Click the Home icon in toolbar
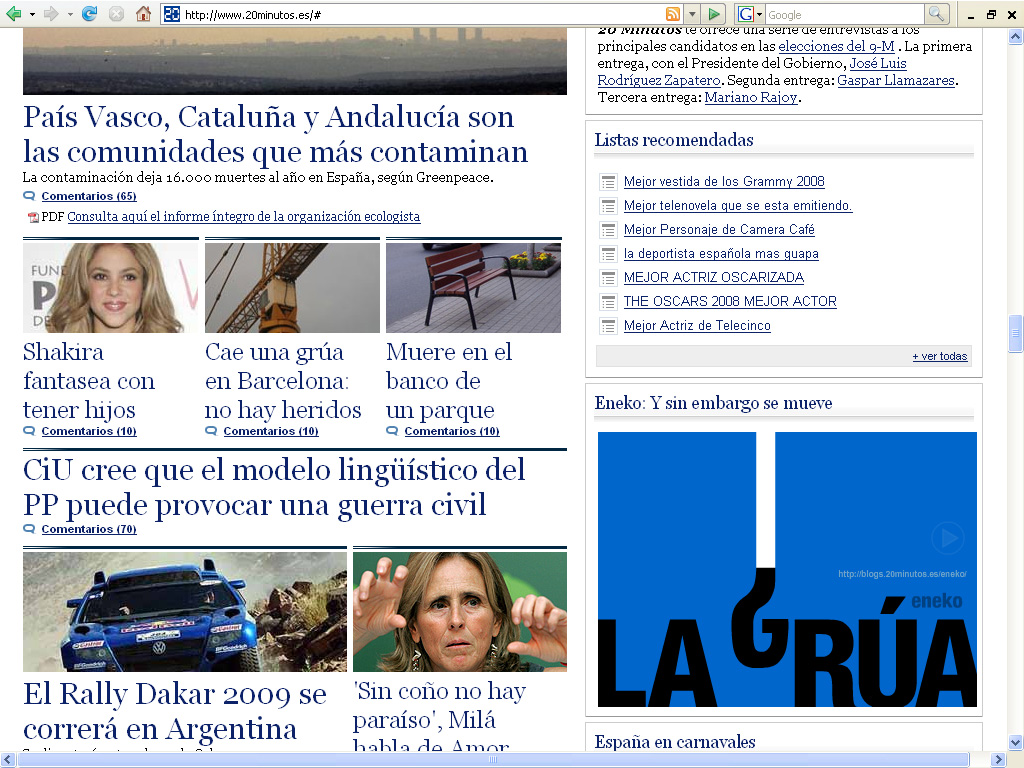This screenshot has width=1024, height=768. [143, 14]
